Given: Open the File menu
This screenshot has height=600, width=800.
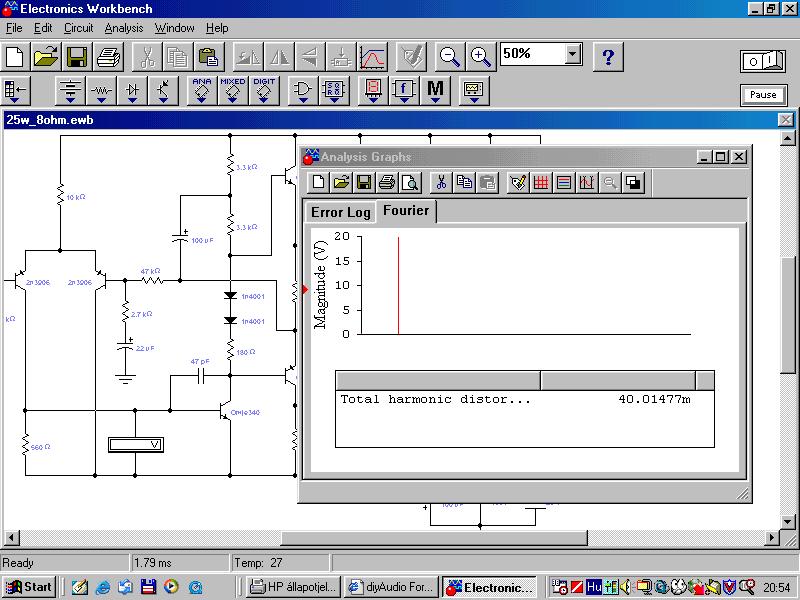Looking at the screenshot, I should pyautogui.click(x=14, y=28).
